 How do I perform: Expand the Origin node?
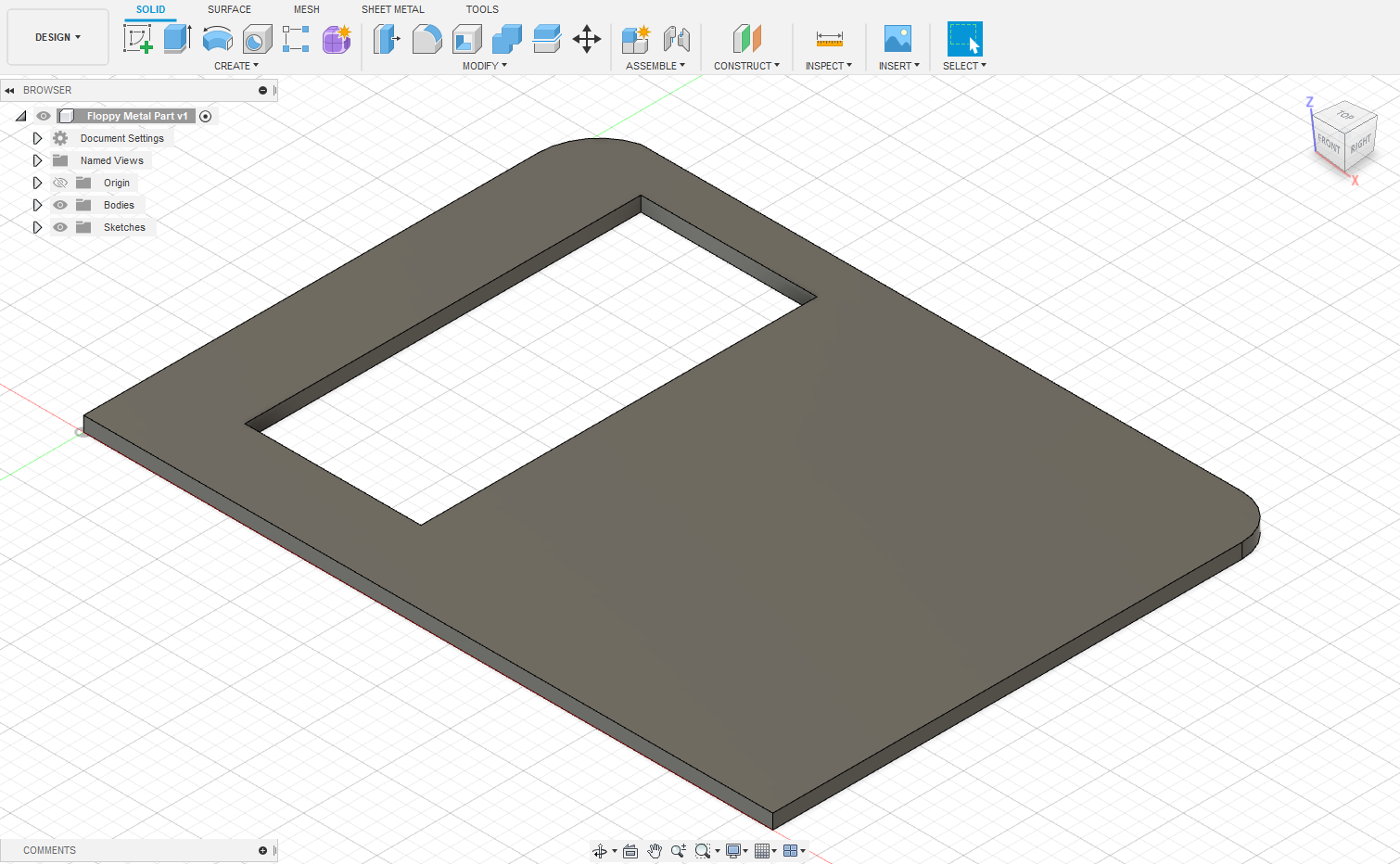[37, 183]
